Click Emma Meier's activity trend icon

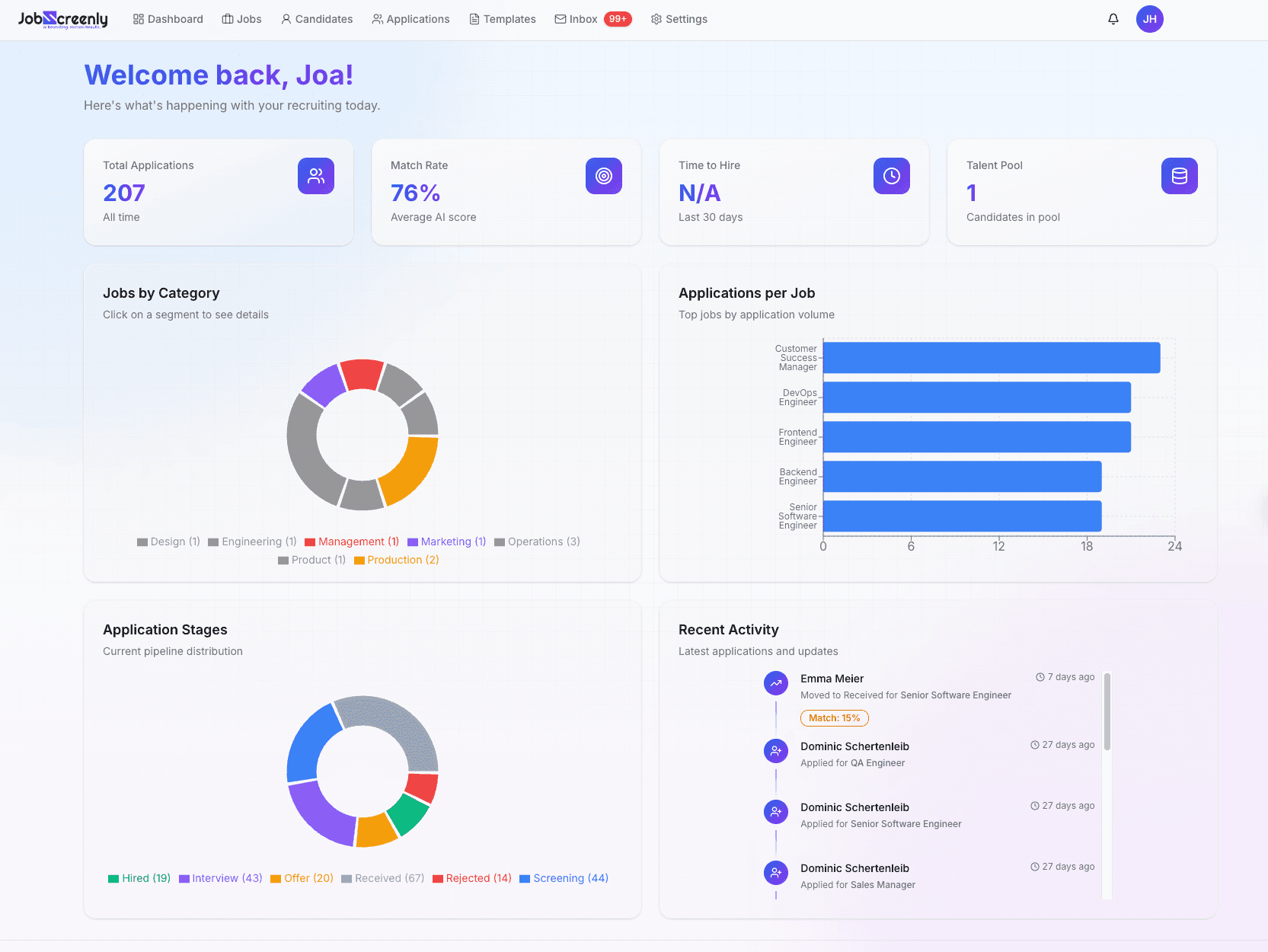[775, 683]
